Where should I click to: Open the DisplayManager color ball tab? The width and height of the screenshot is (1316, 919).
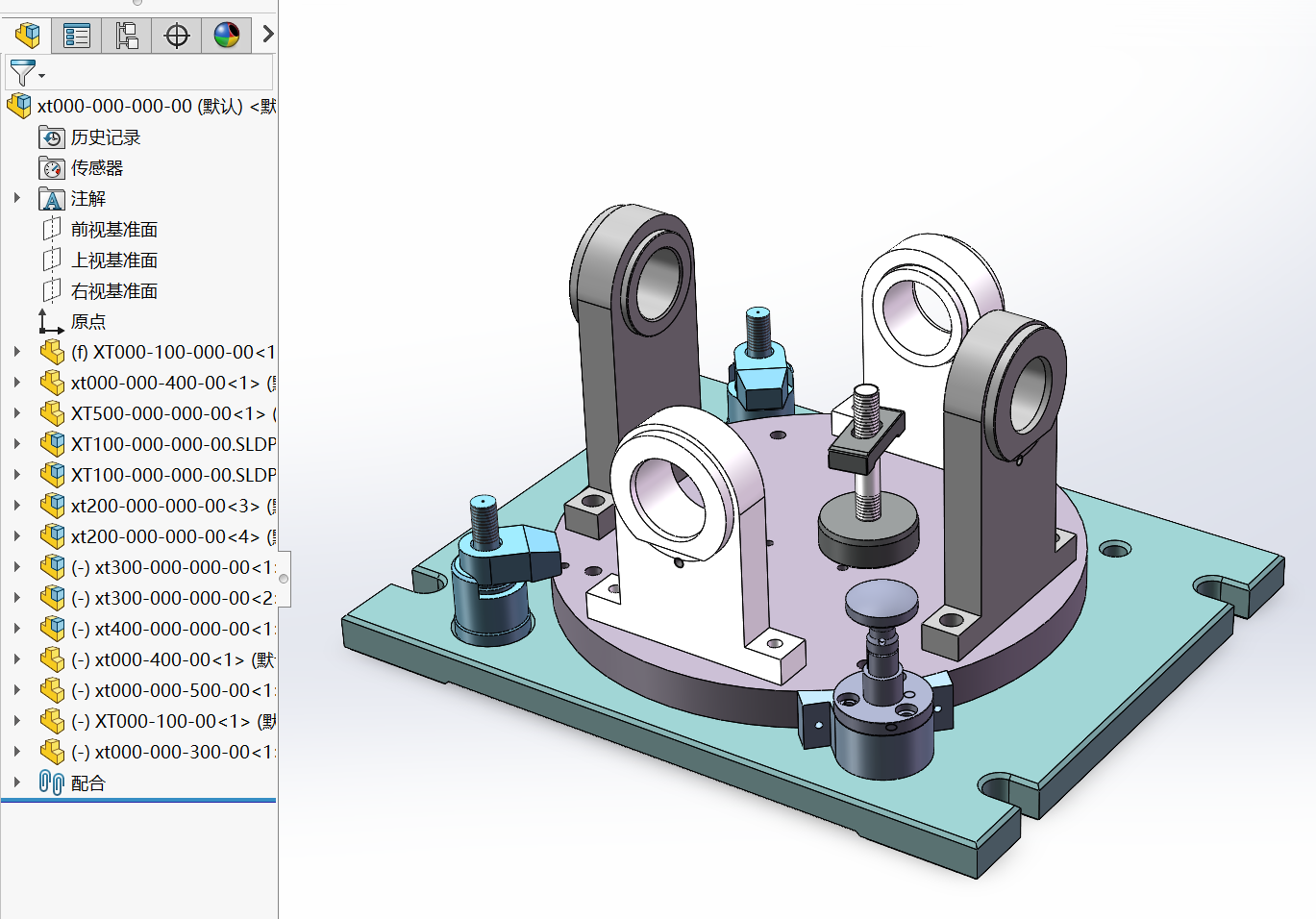tap(227, 36)
